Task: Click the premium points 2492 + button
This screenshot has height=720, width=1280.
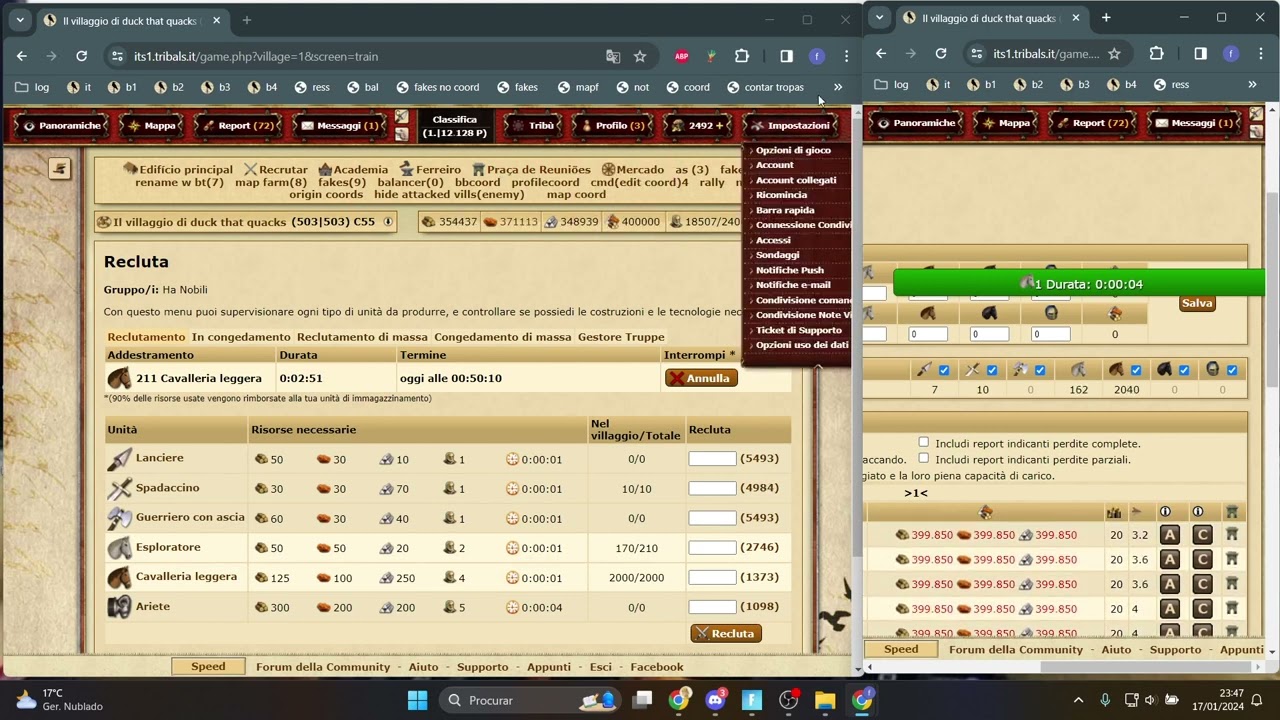Action: (698, 125)
